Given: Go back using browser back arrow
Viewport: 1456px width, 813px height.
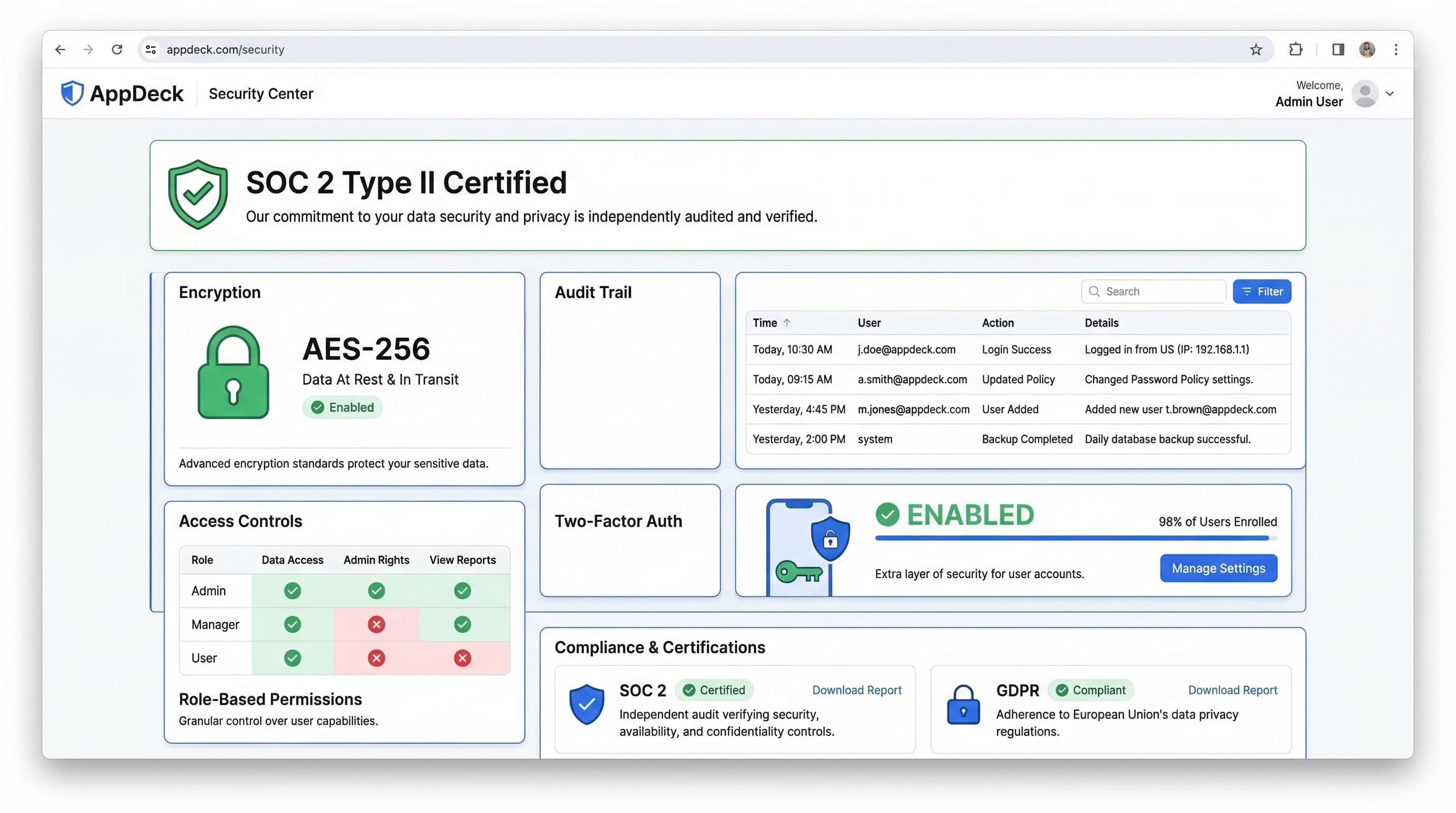Looking at the screenshot, I should click(x=60, y=50).
